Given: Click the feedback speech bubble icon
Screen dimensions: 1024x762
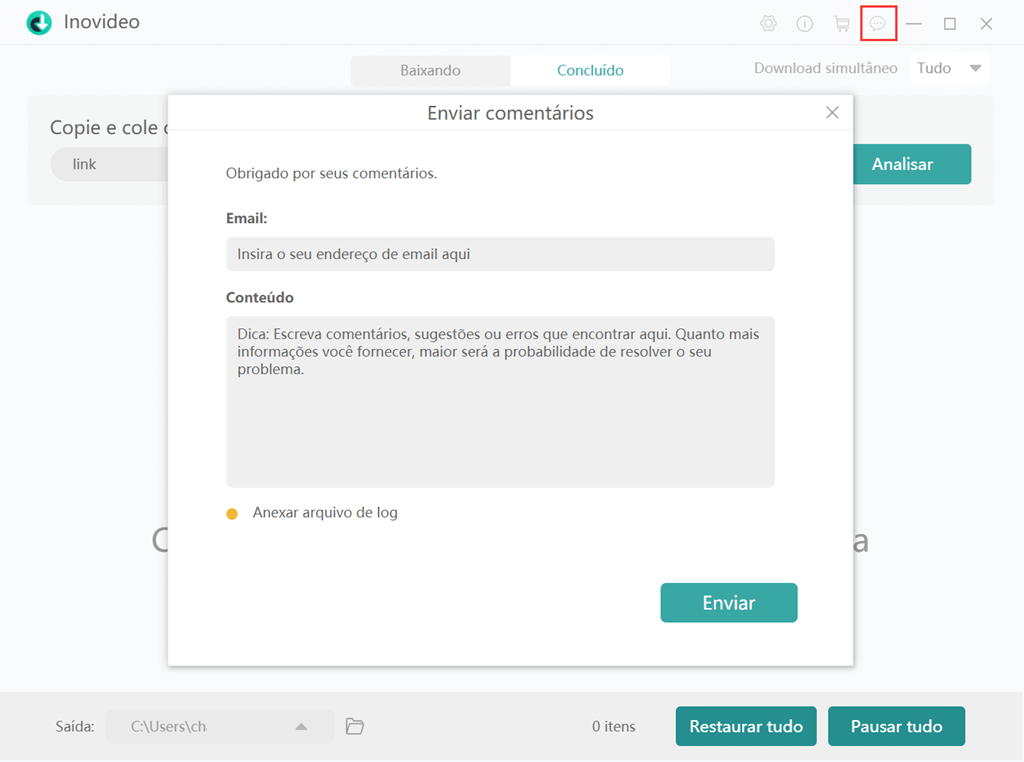Looking at the screenshot, I should (x=878, y=24).
